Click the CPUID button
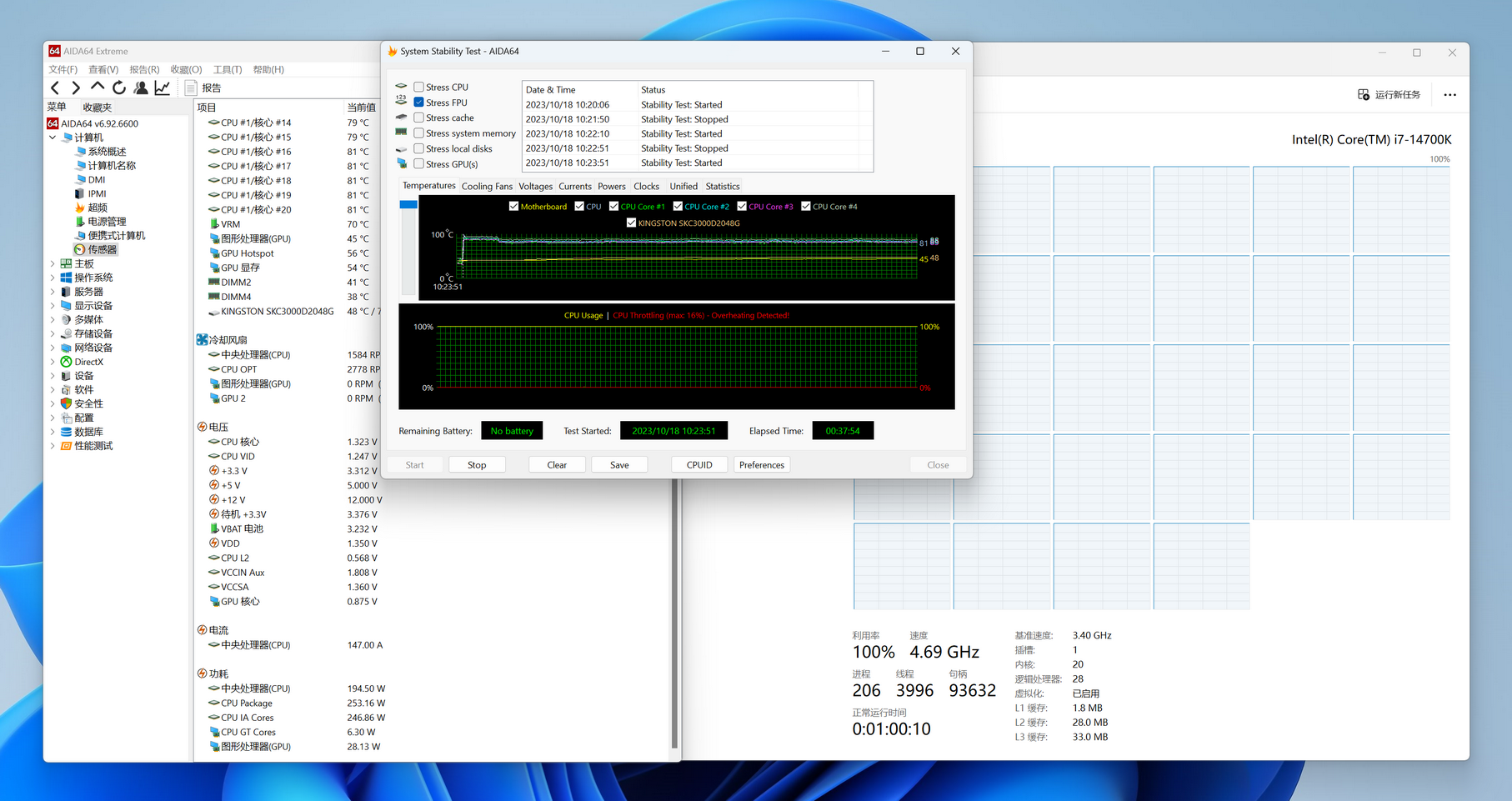 (x=699, y=465)
